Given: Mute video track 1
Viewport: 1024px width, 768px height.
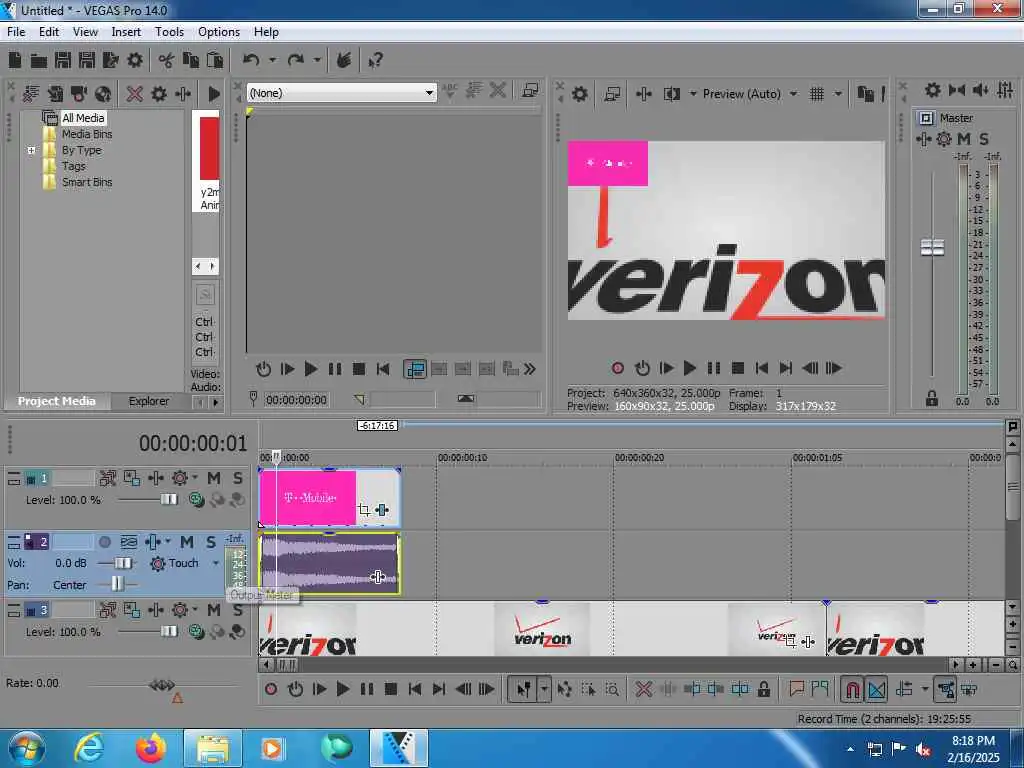Looking at the screenshot, I should 214,478.
